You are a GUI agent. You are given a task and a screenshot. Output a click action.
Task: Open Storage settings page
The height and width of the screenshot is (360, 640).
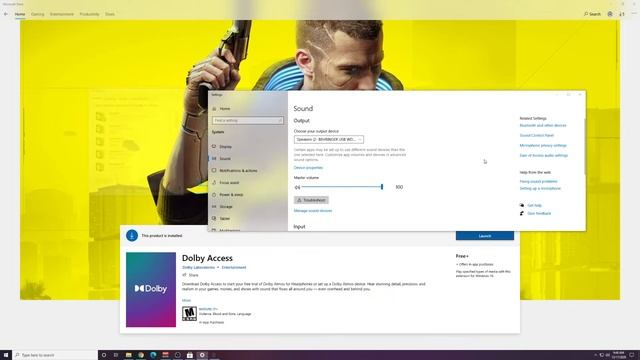[x=226, y=207]
